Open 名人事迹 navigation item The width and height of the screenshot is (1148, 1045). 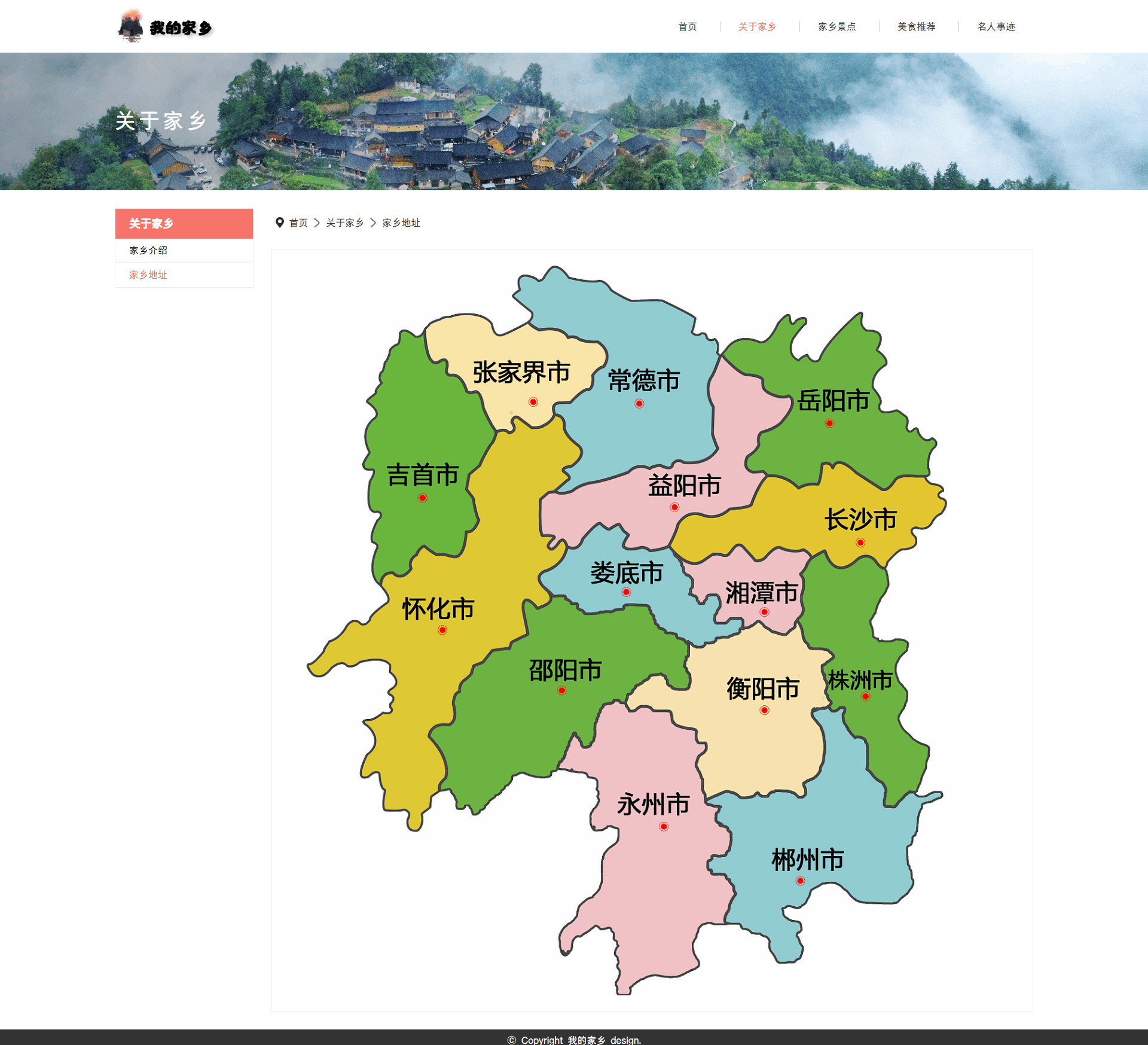996,26
